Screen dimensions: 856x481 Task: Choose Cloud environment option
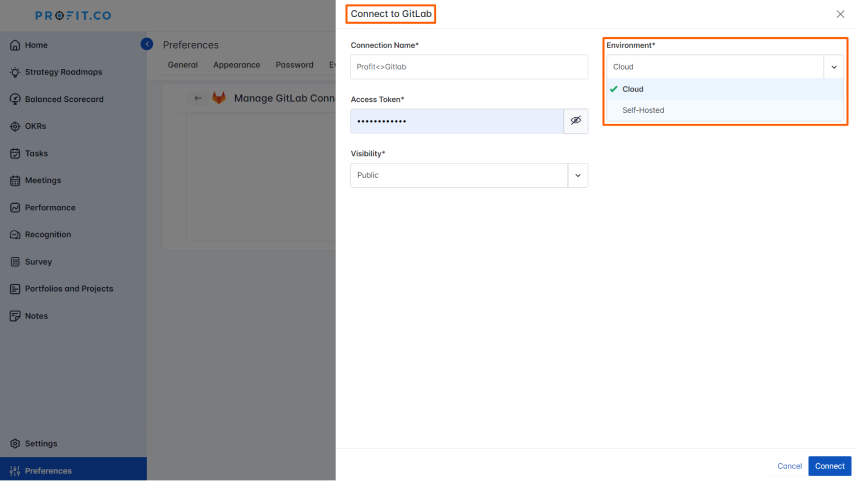pyautogui.click(x=725, y=89)
